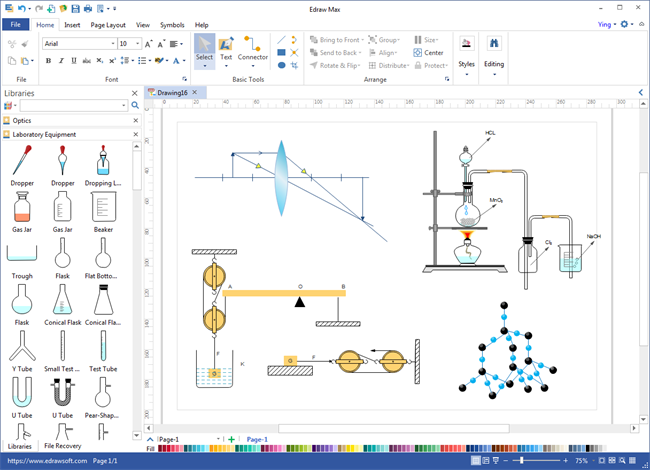Toggle italic text formatting
Viewport: 650px width, 470px height.
[x=61, y=61]
